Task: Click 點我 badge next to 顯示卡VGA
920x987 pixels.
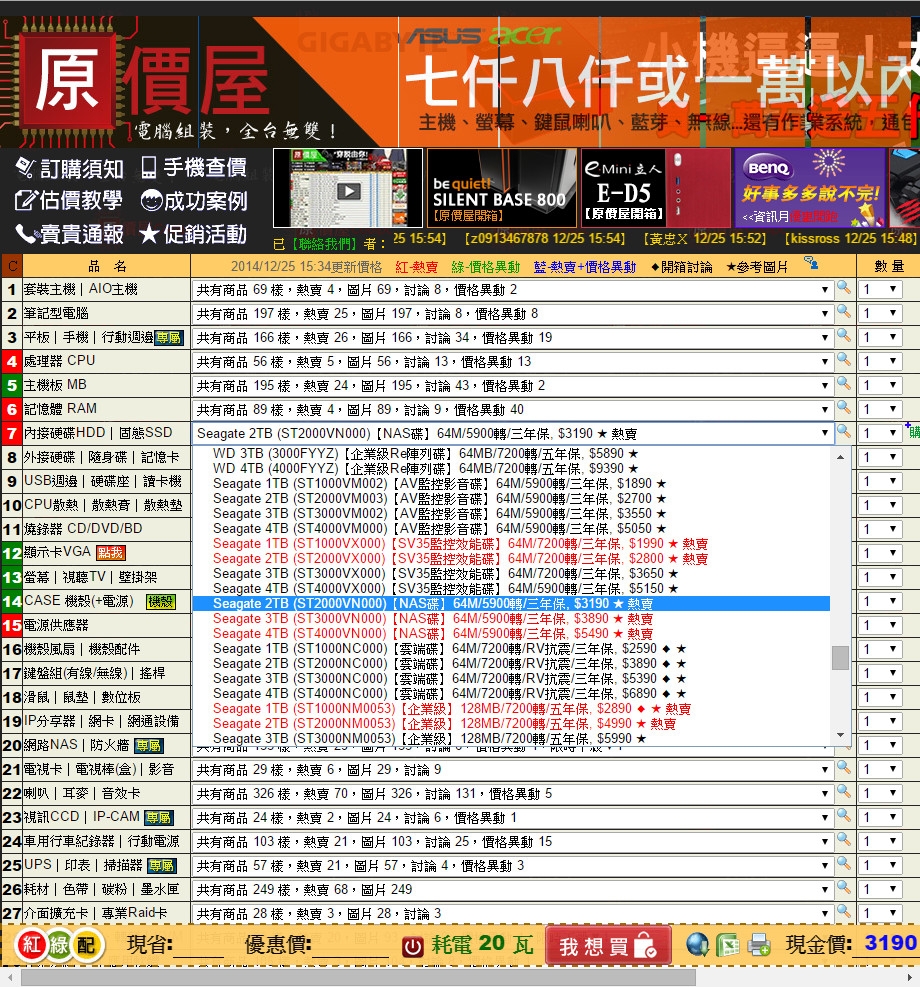Action: (x=111, y=553)
